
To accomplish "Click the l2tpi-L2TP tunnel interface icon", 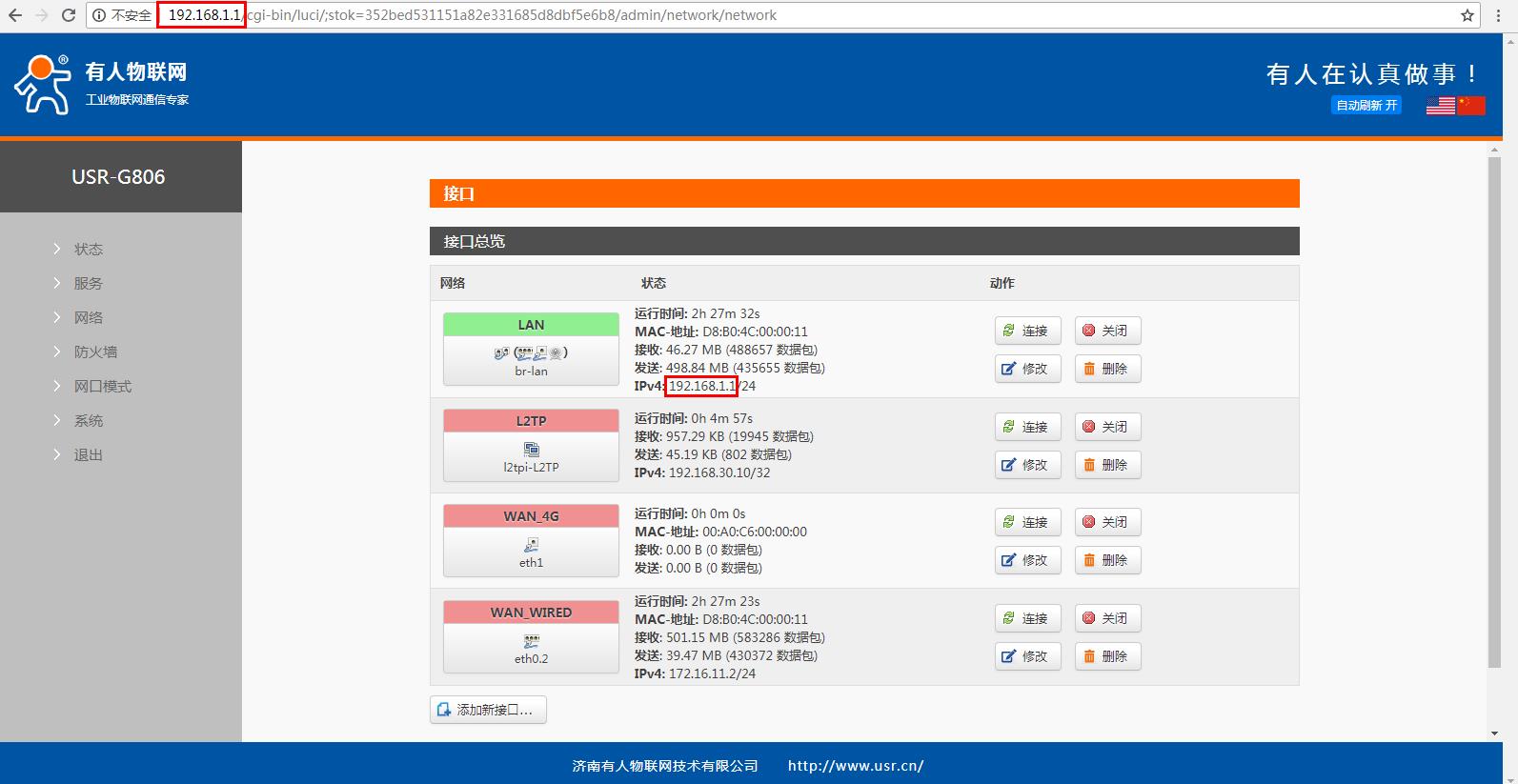I will [x=531, y=450].
